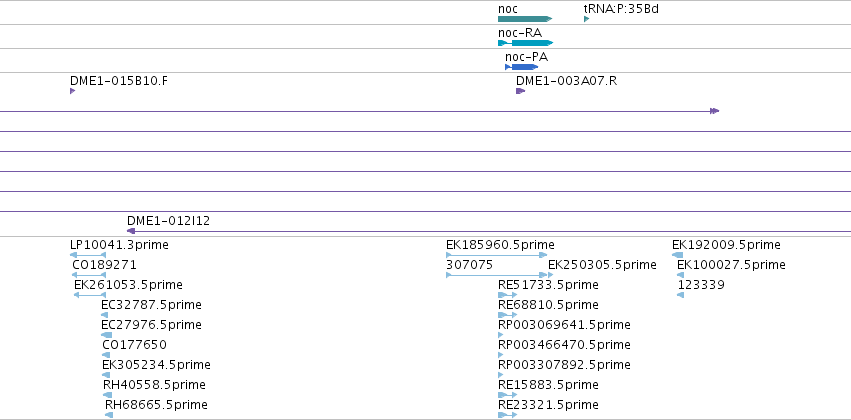Click the EC27976.5prime EST arrow
This screenshot has height=420, width=851.
coord(106,335)
